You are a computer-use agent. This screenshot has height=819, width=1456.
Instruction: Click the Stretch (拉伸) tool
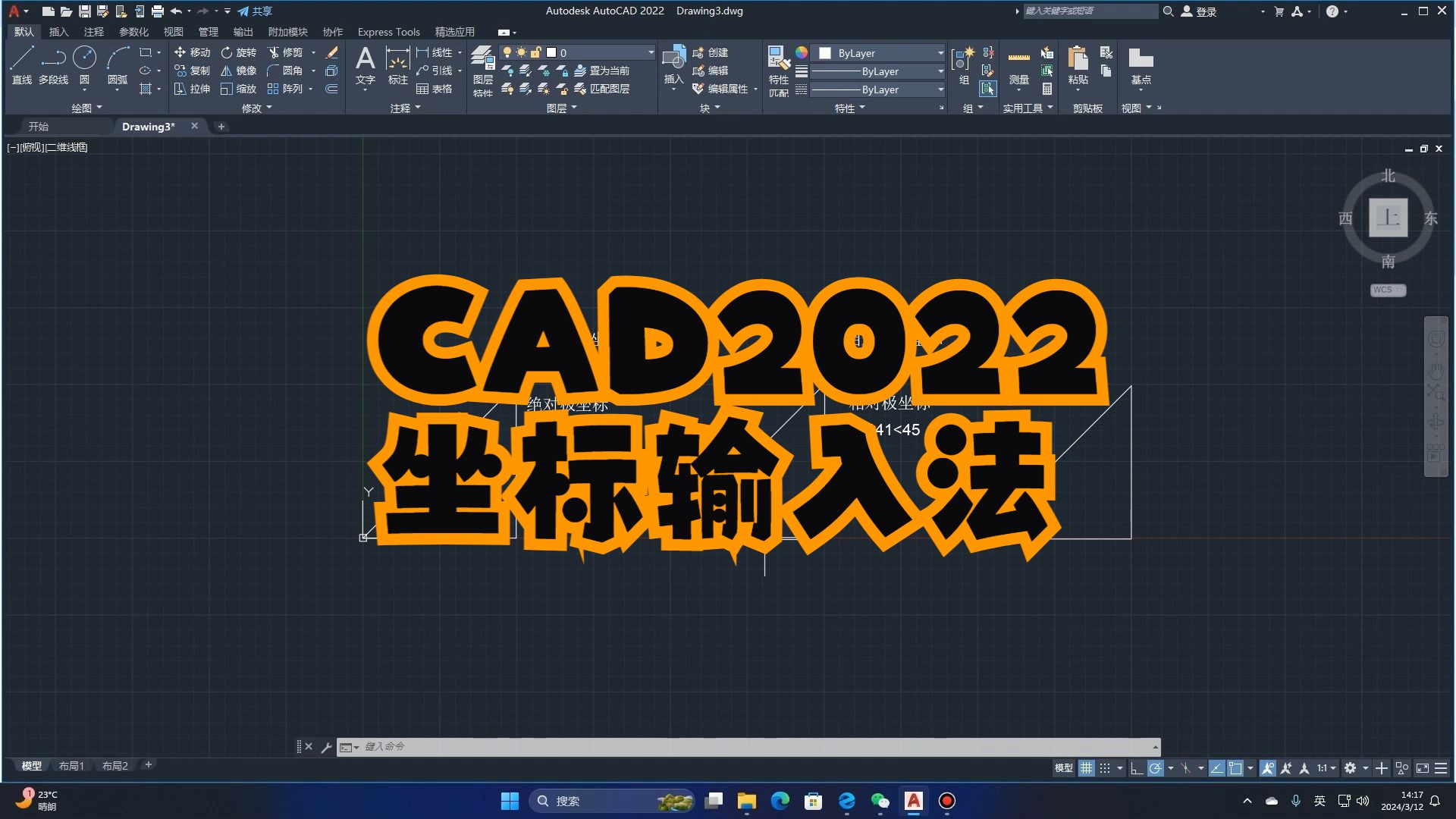click(192, 89)
